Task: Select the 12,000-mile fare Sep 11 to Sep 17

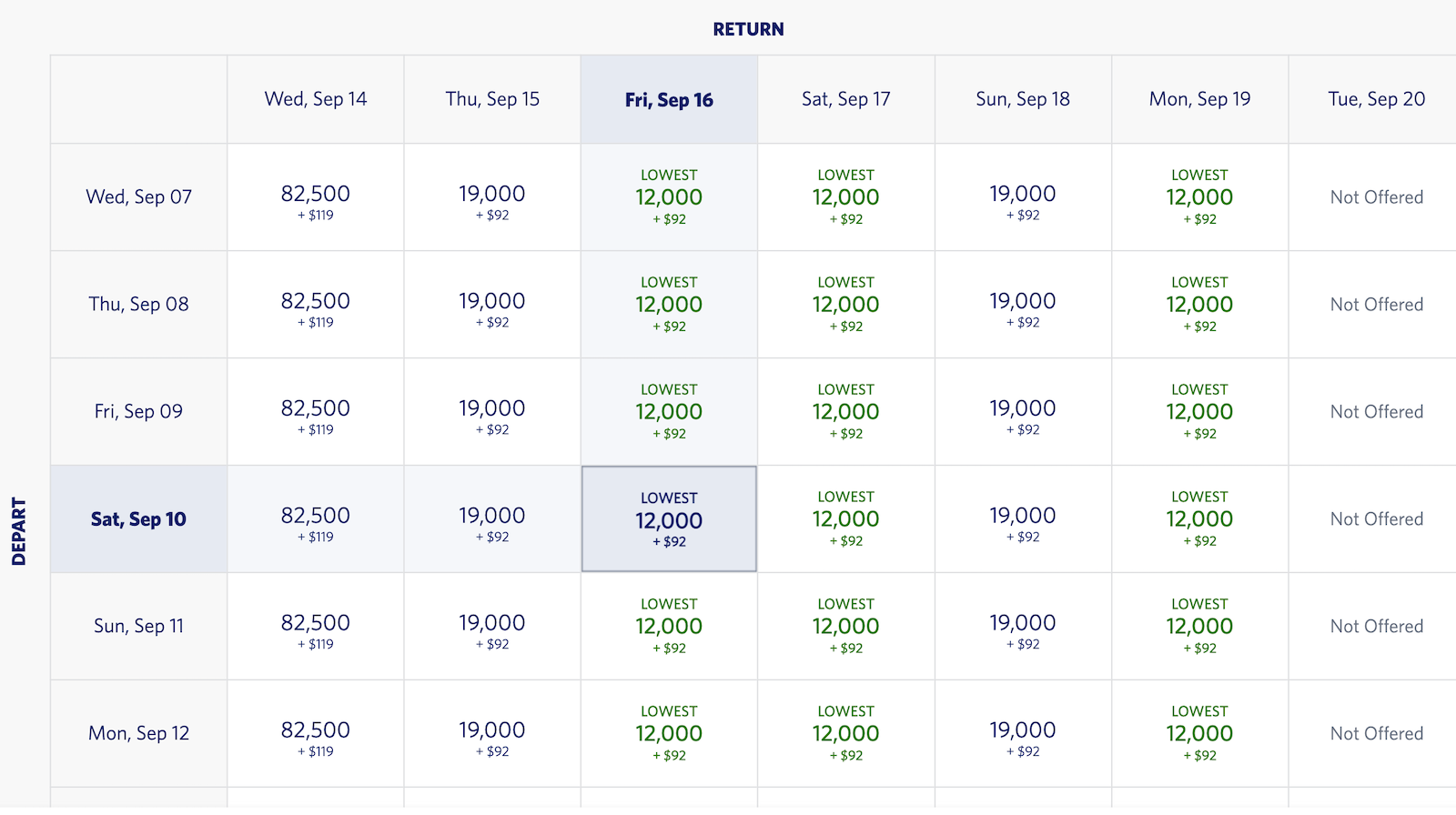Action: (x=845, y=626)
